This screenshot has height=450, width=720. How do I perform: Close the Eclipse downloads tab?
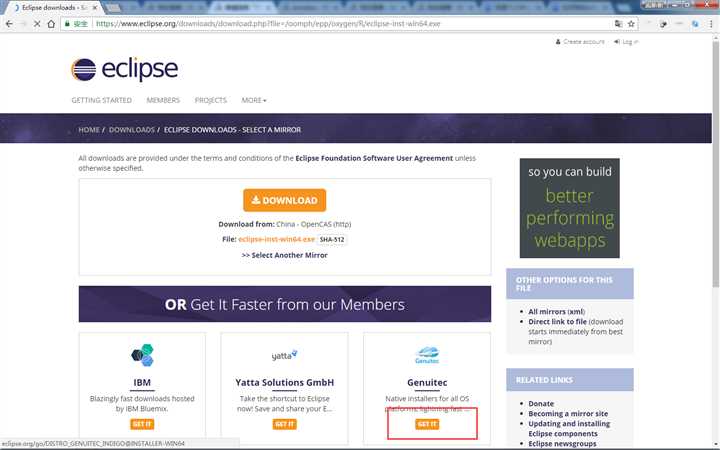95,8
